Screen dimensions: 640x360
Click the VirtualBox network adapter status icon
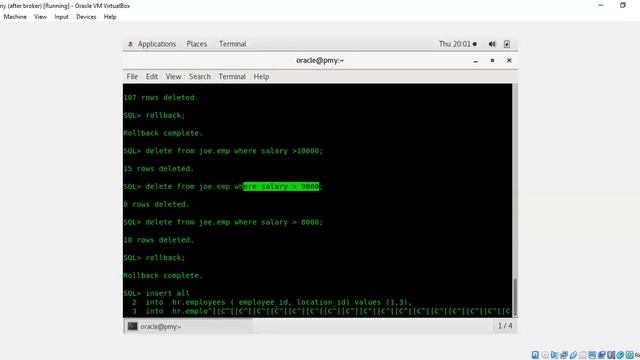pos(564,355)
